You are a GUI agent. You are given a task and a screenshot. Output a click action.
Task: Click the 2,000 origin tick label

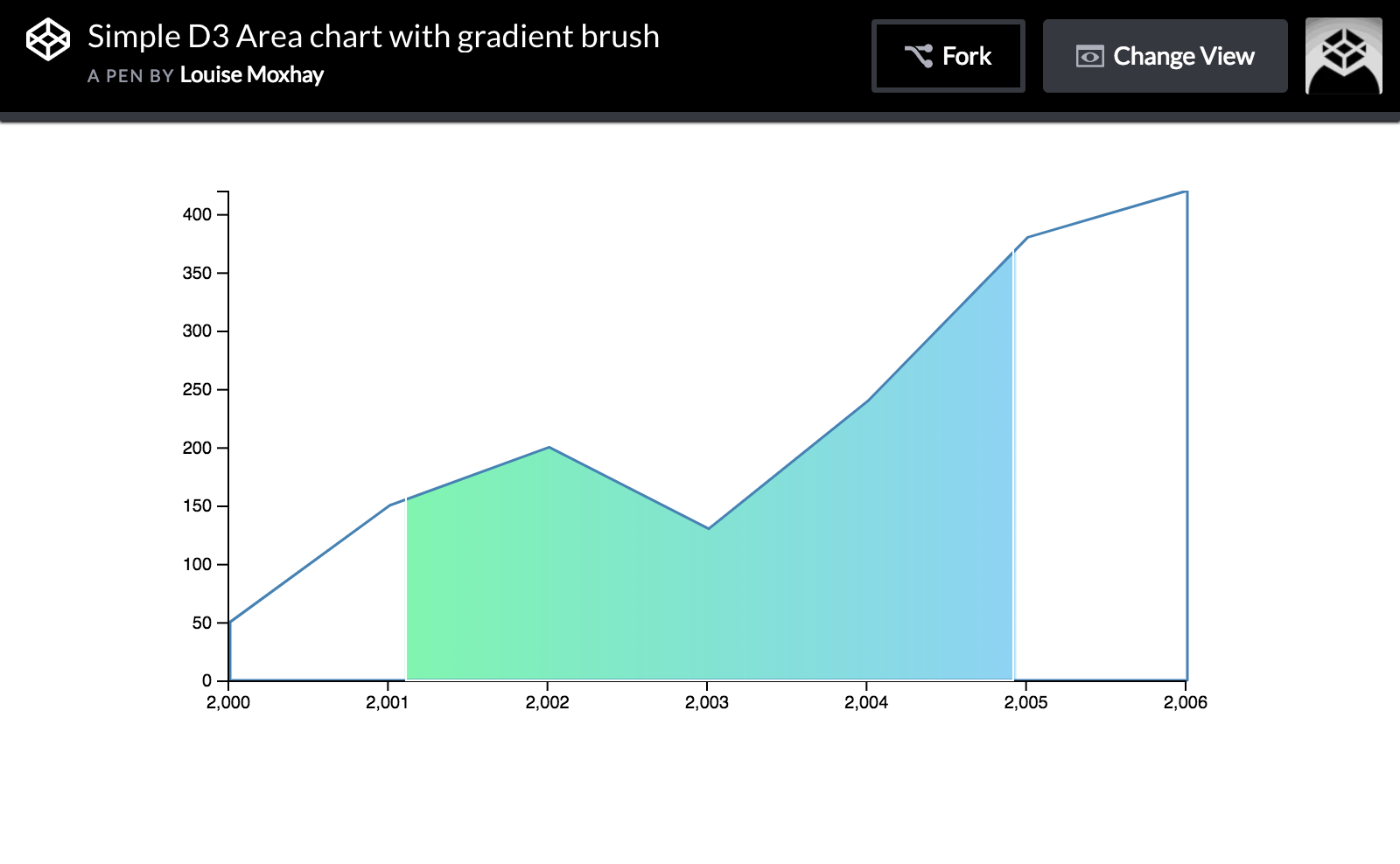coord(228,701)
